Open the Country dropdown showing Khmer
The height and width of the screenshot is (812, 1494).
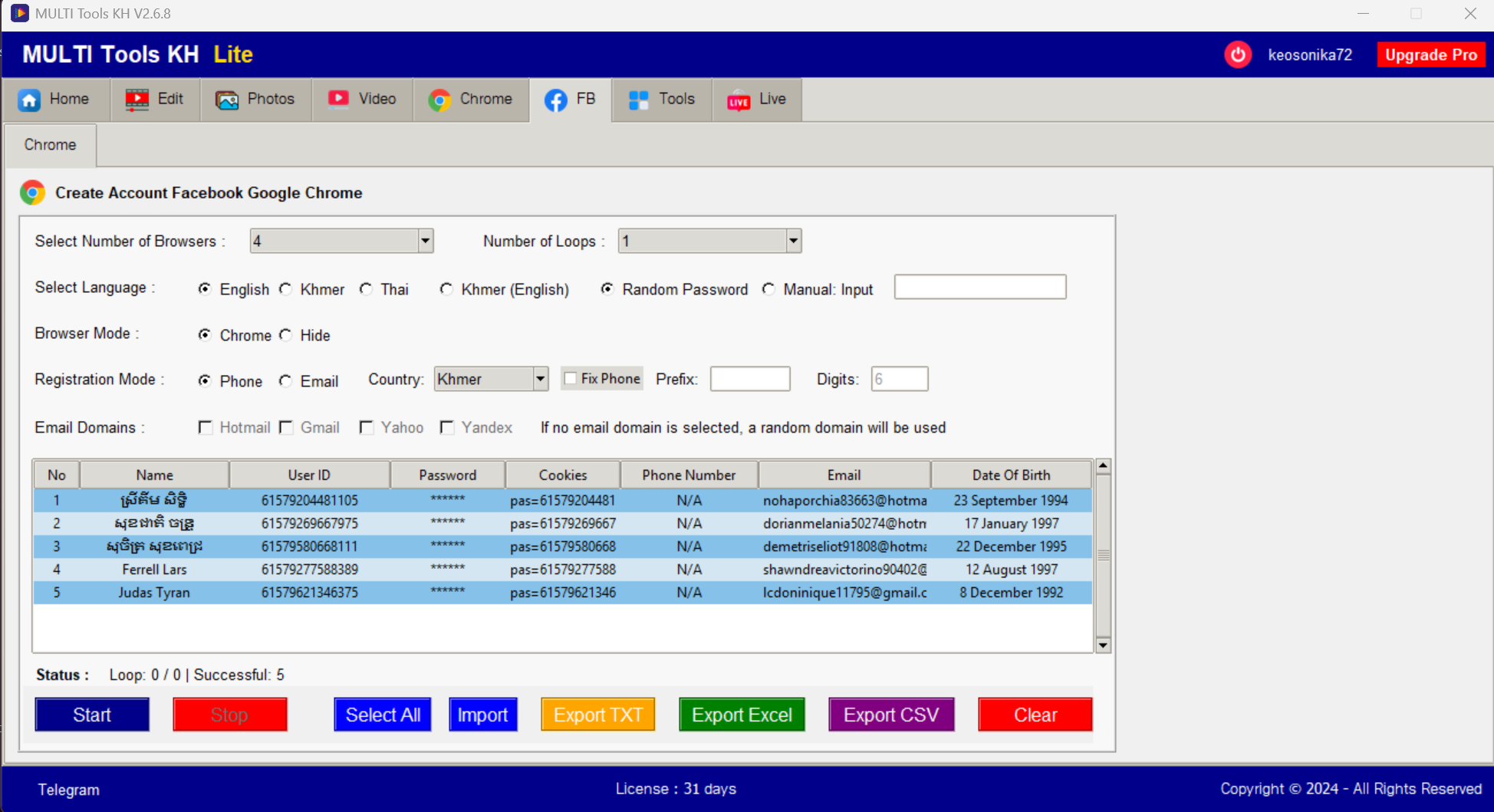pos(539,379)
